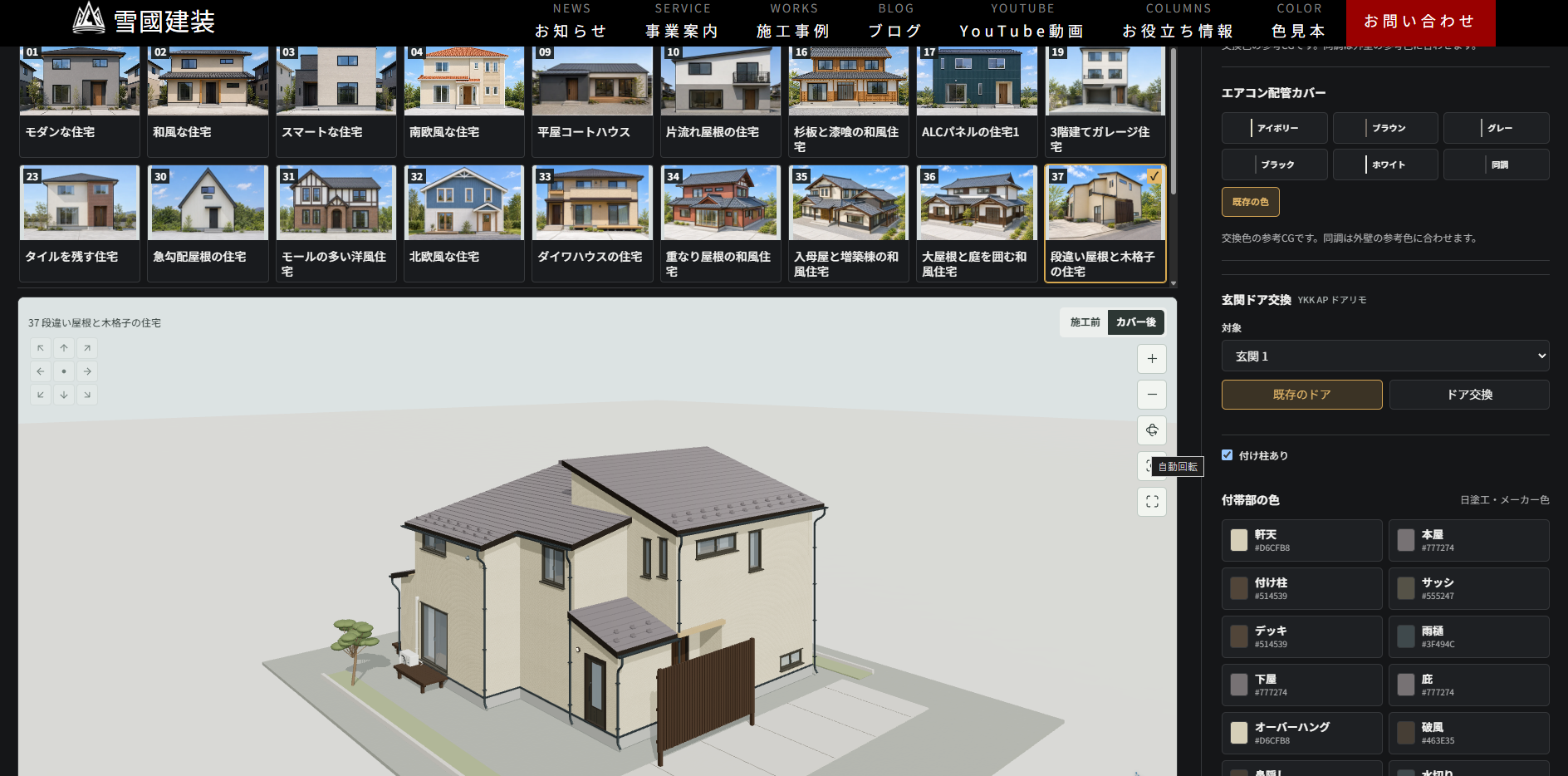Select アイボリー pipe cover color
Screen dimensions: 1568x776
pos(1274,128)
